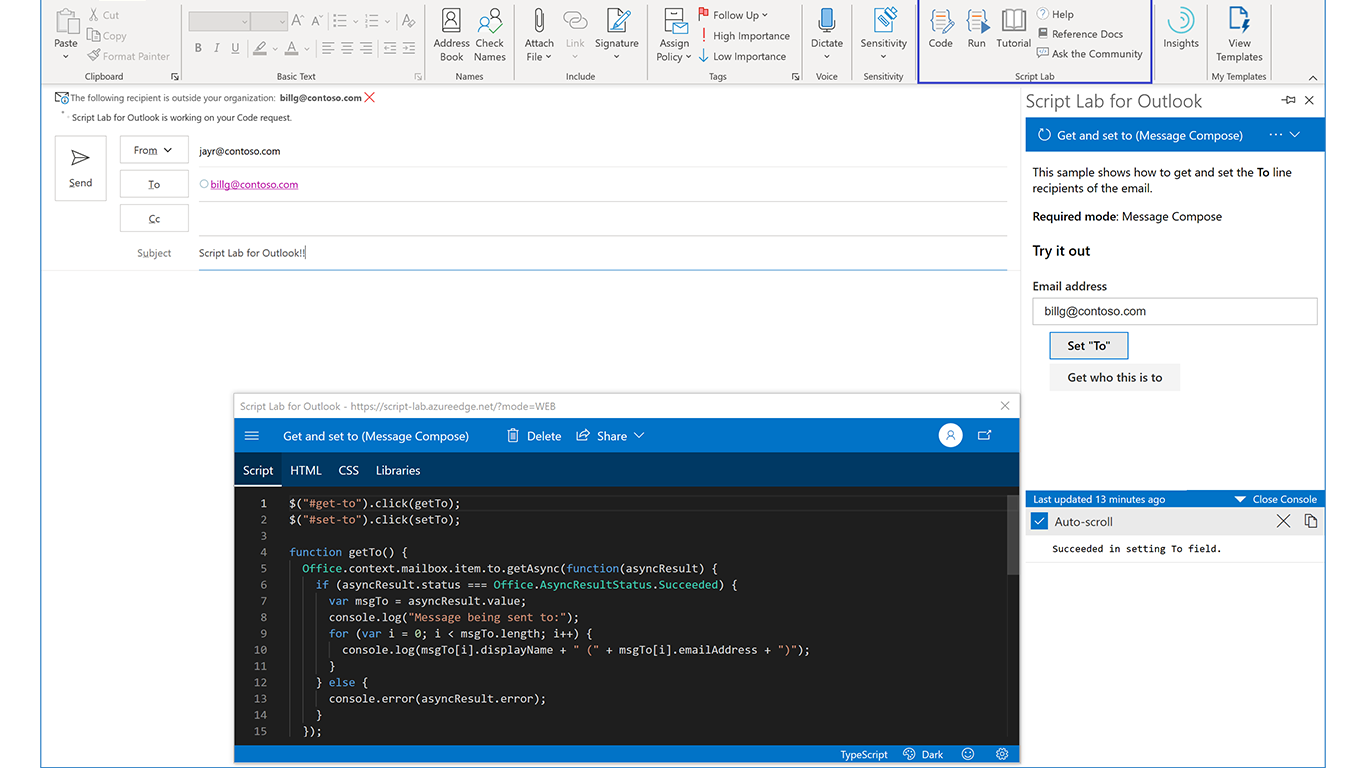Open the From account dropdown
1366x768 pixels.
[154, 150]
